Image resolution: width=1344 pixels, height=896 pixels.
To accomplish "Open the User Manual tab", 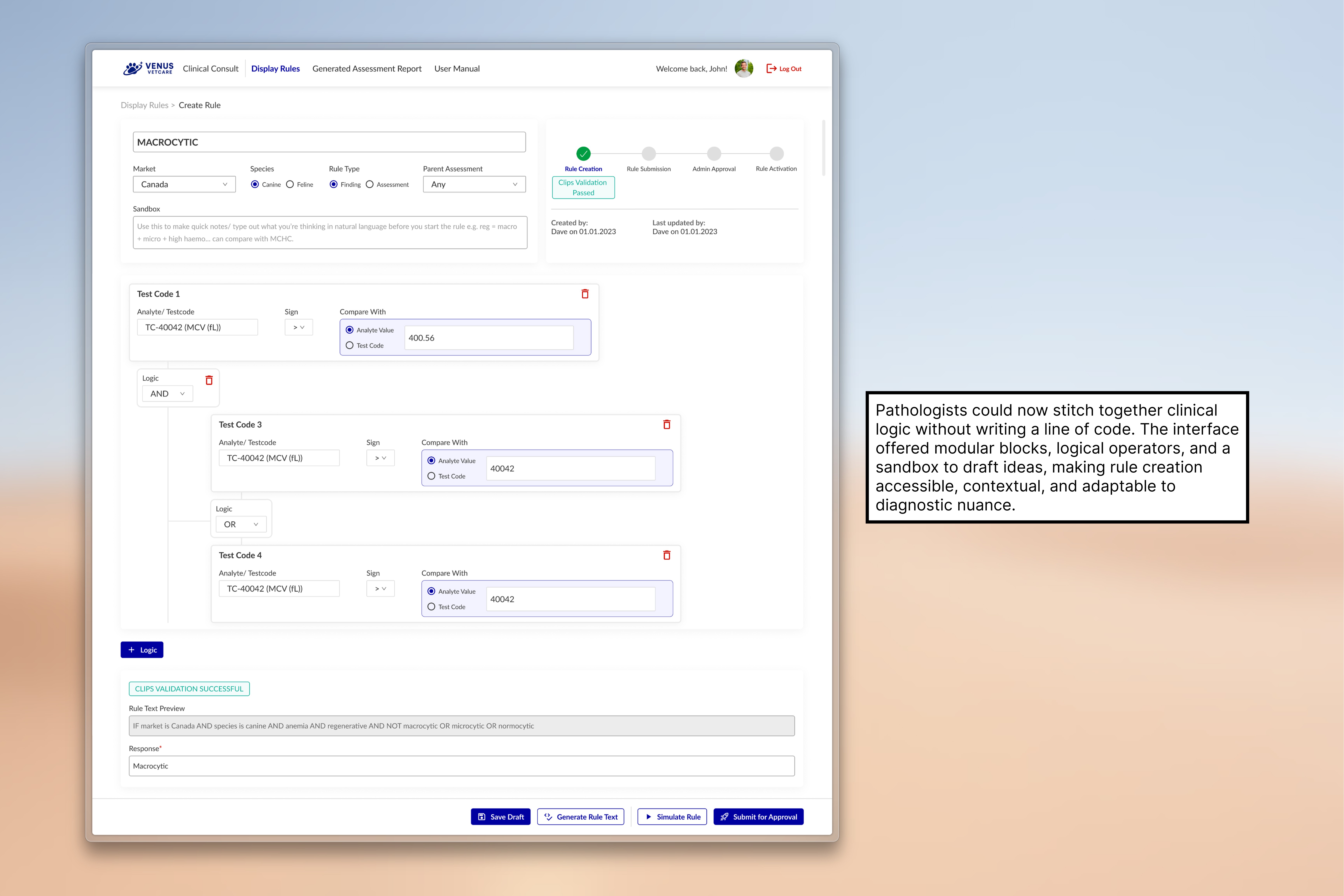I will [457, 69].
